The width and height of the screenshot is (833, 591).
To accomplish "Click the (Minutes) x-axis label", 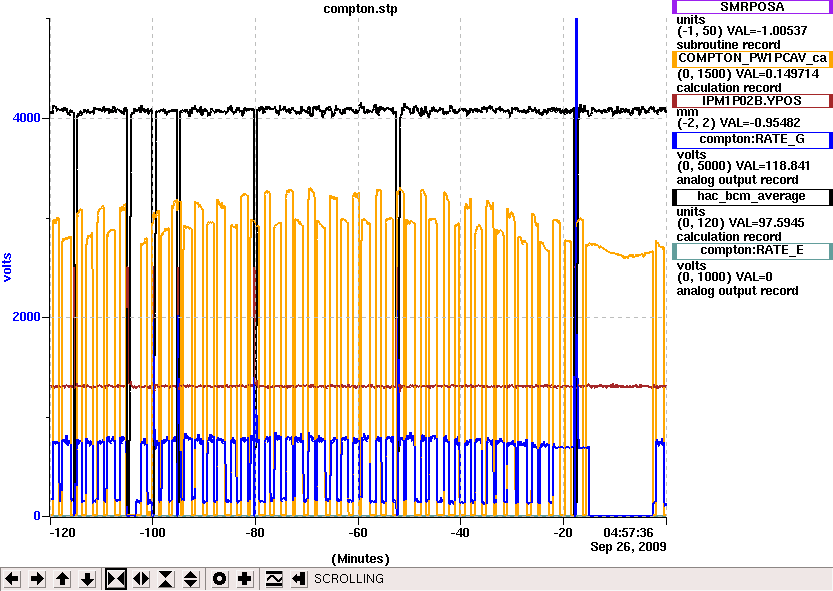I will (360, 559).
